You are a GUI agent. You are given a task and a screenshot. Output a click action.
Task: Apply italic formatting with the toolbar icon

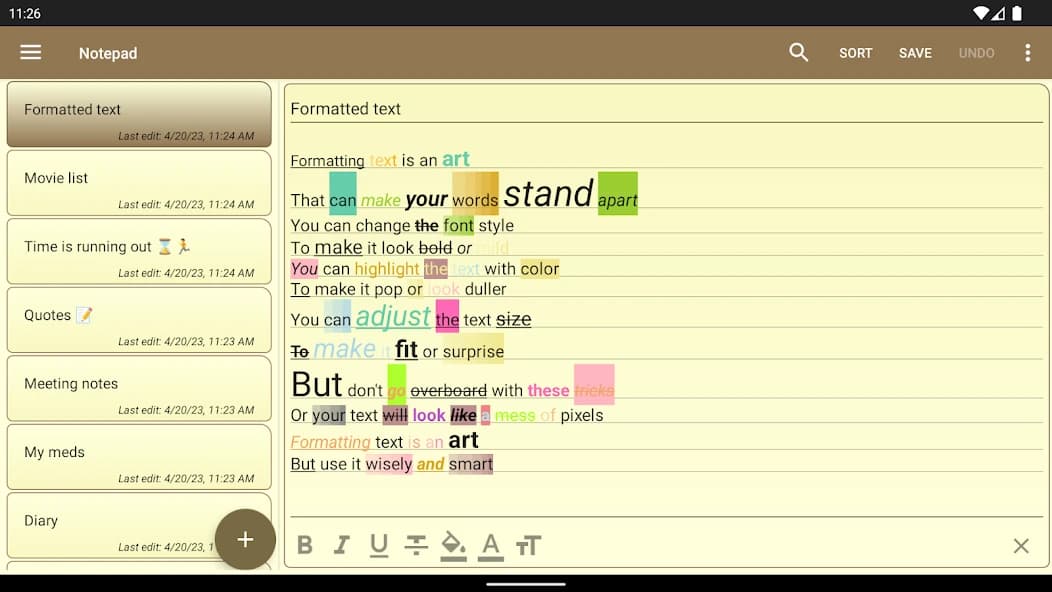pos(341,545)
